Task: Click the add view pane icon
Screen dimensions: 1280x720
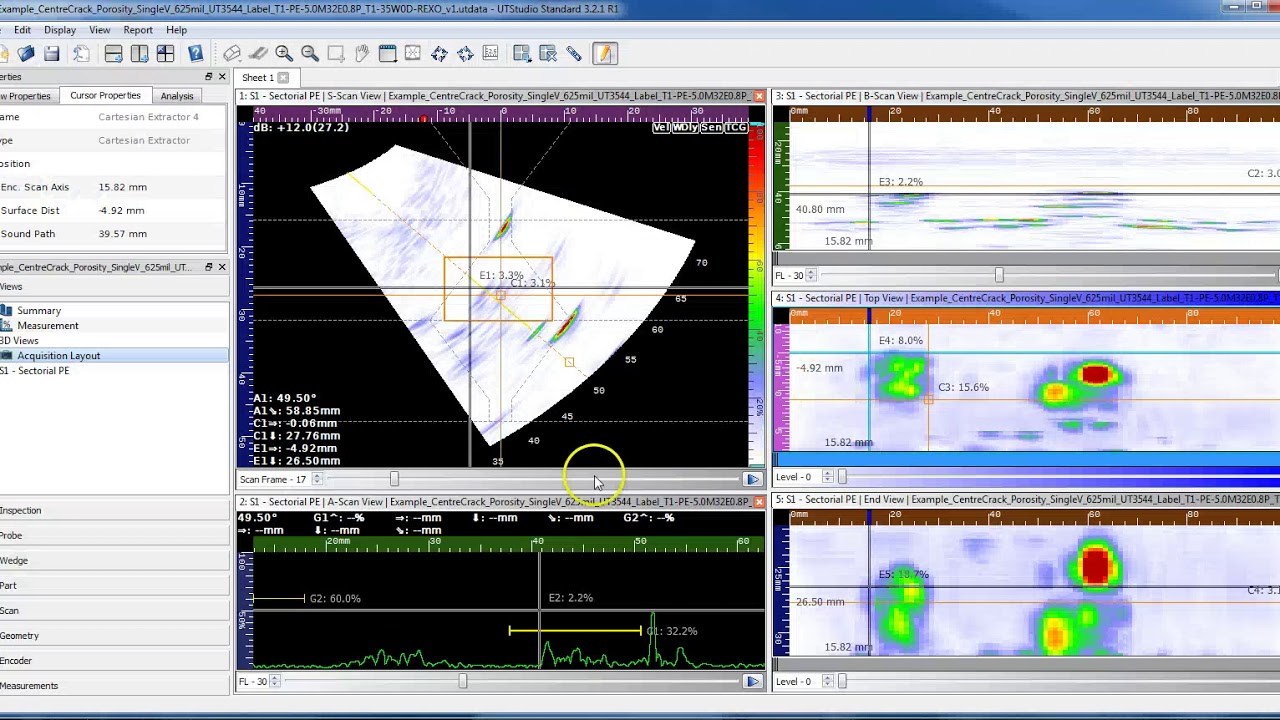Action: click(522, 54)
